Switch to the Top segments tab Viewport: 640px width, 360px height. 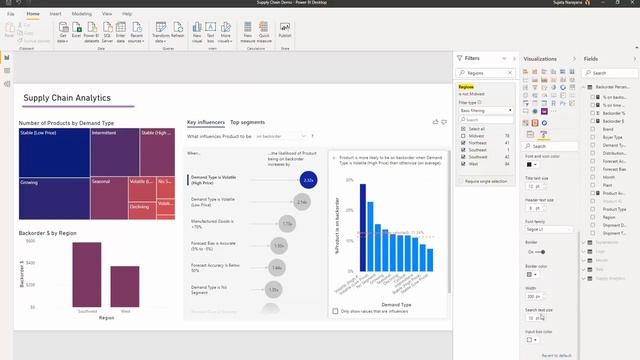(x=247, y=122)
